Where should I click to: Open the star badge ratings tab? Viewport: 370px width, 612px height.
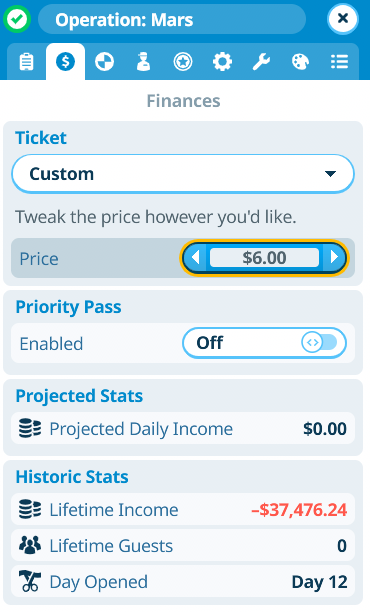tap(183, 62)
